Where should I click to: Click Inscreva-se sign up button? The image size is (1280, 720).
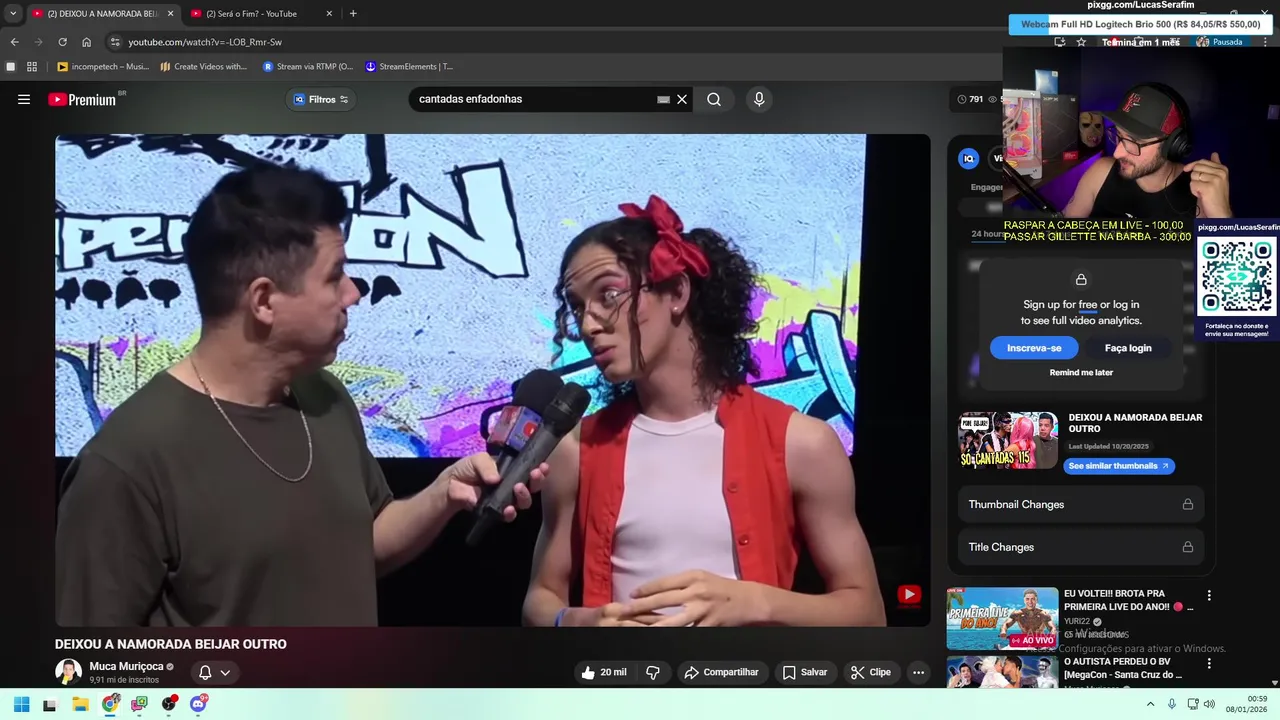click(x=1034, y=348)
